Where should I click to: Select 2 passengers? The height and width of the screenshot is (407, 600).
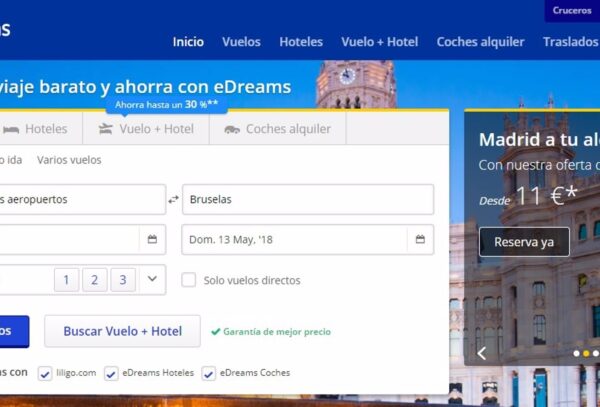pos(94,280)
